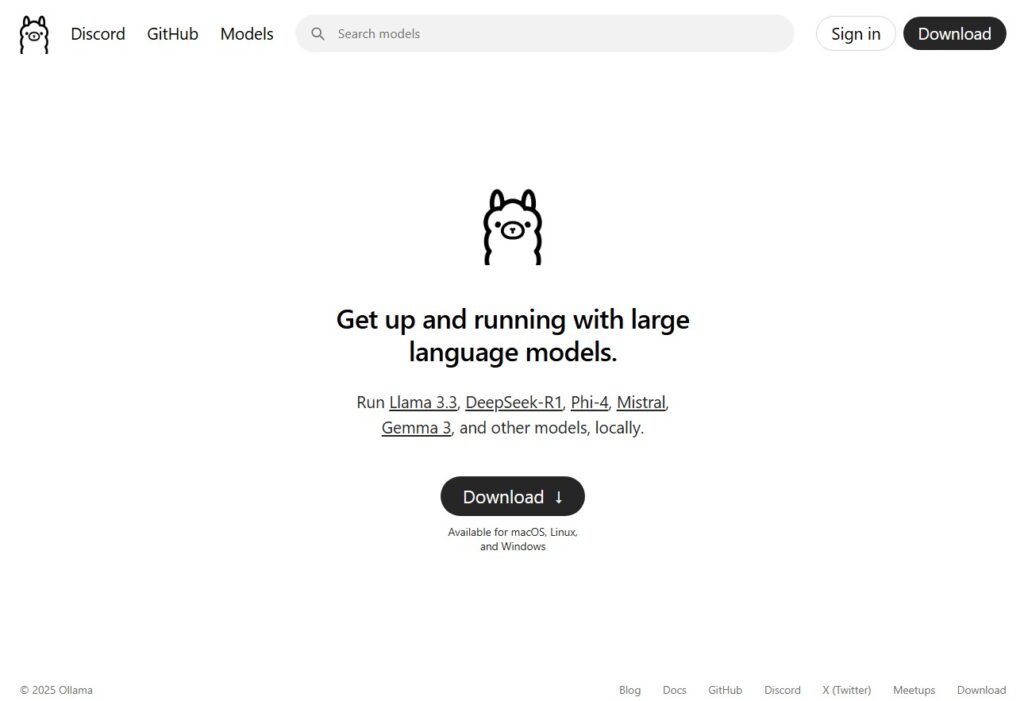Click the large llama mascot image

513,227
